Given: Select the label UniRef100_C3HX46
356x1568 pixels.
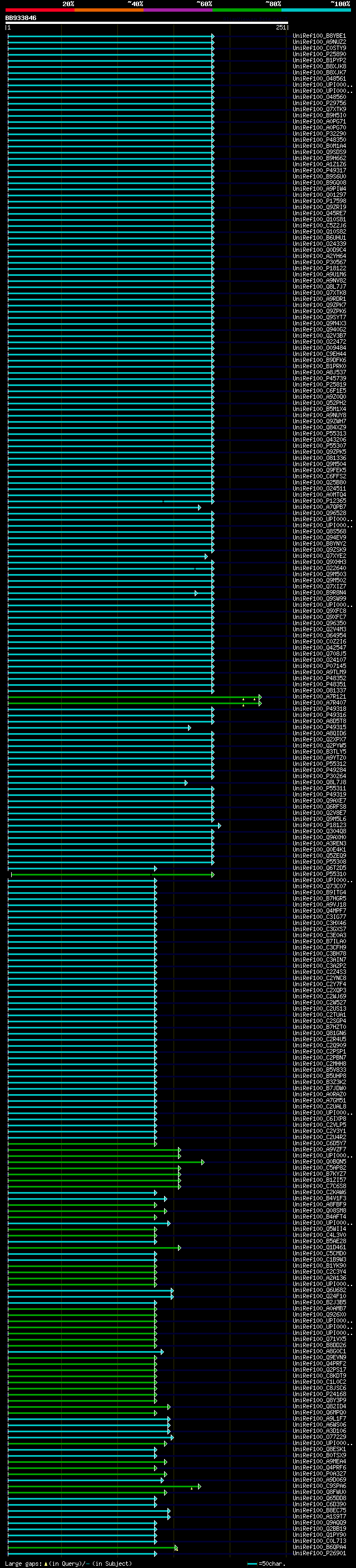Looking at the screenshot, I should click(x=319, y=923).
